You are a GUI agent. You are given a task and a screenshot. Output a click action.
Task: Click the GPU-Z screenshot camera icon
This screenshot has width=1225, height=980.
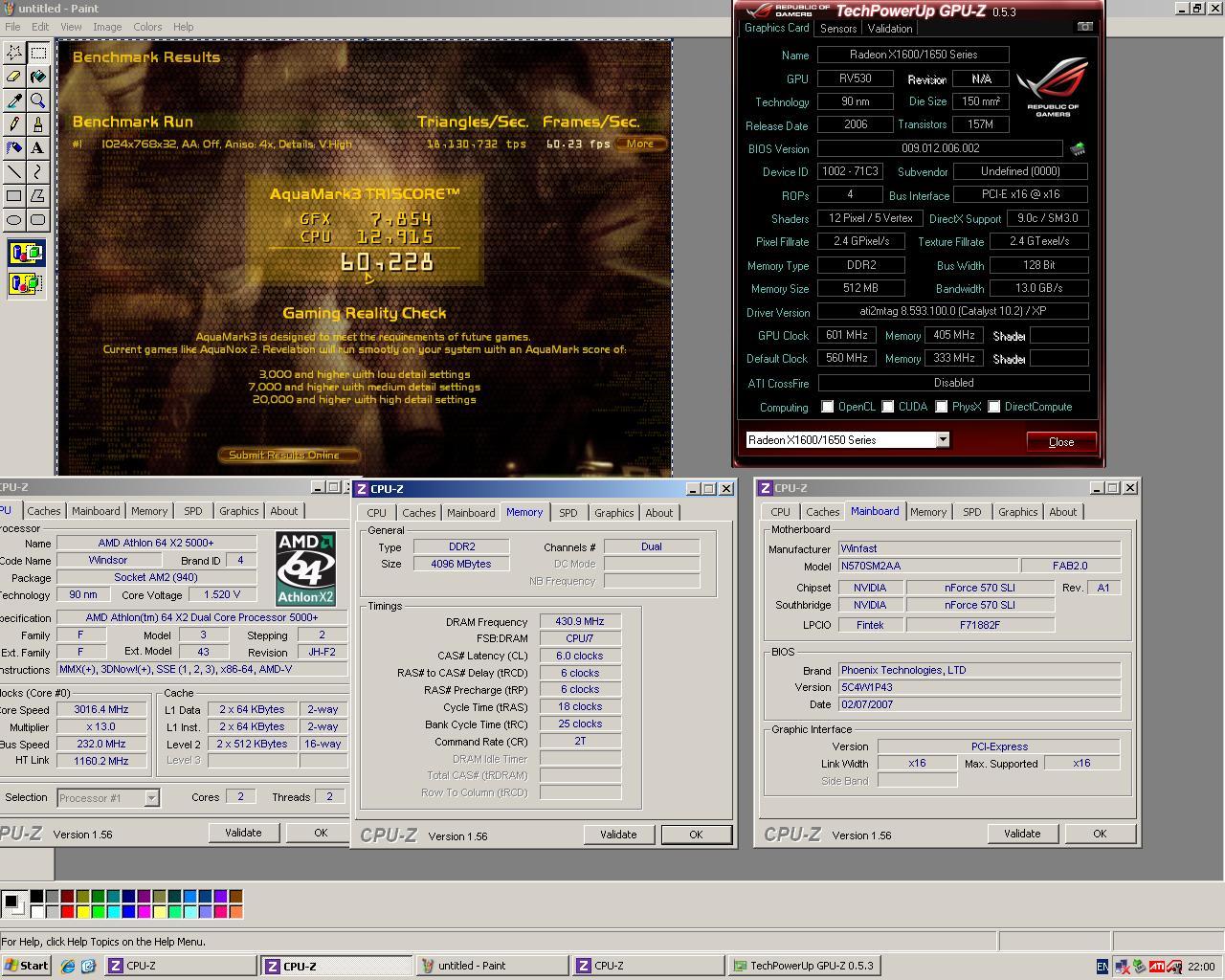(1084, 27)
